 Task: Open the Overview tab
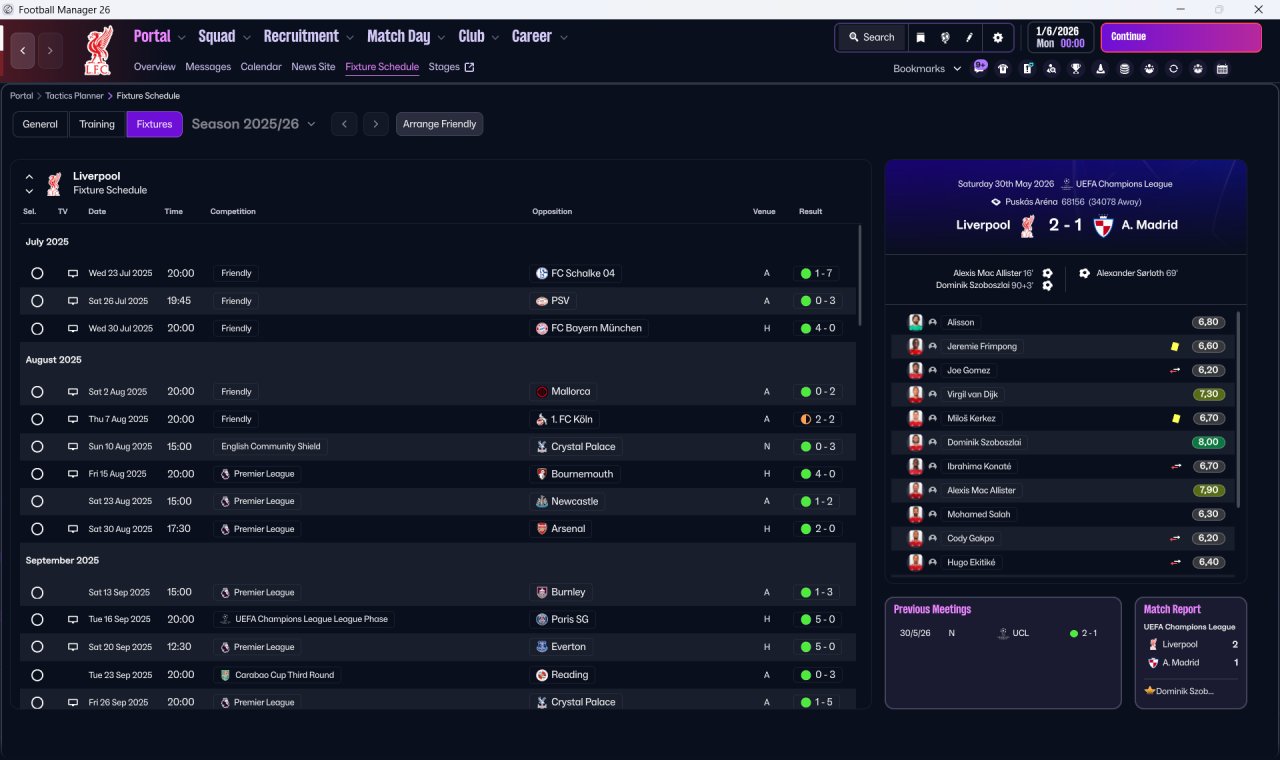(155, 67)
